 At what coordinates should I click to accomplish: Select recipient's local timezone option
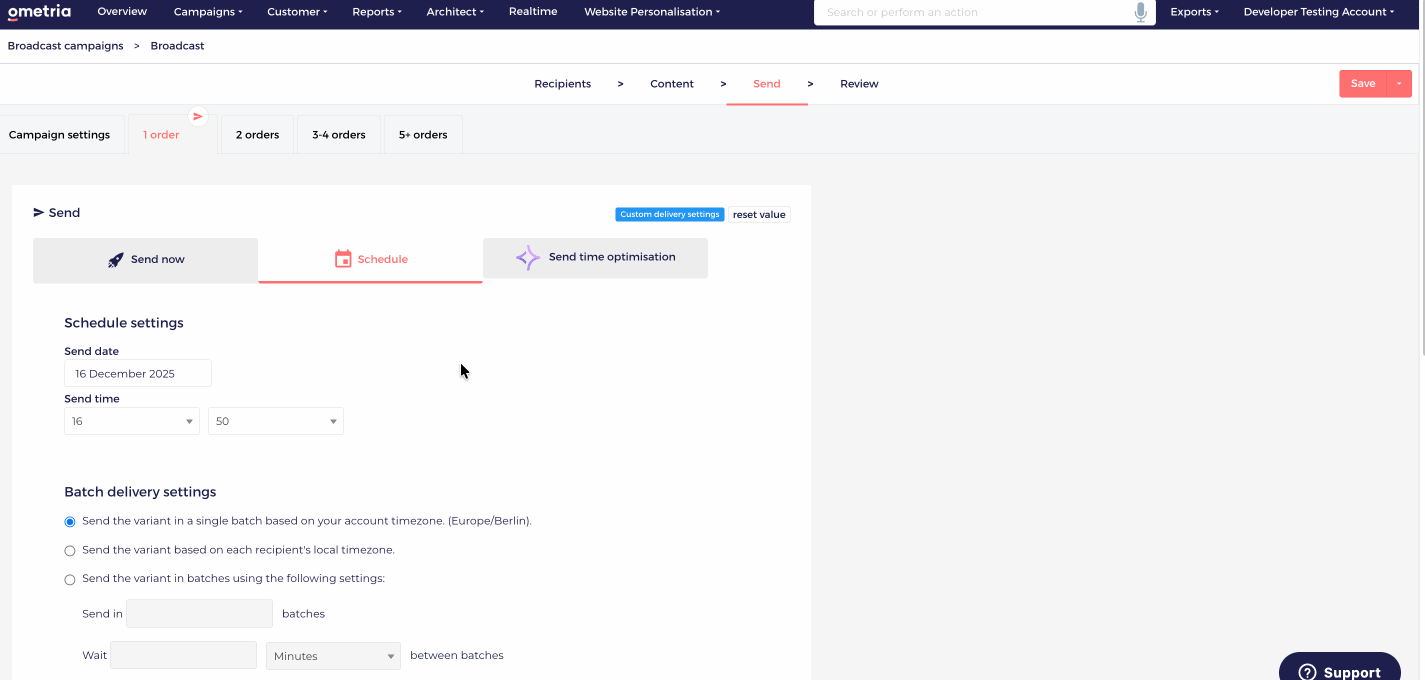click(x=70, y=551)
